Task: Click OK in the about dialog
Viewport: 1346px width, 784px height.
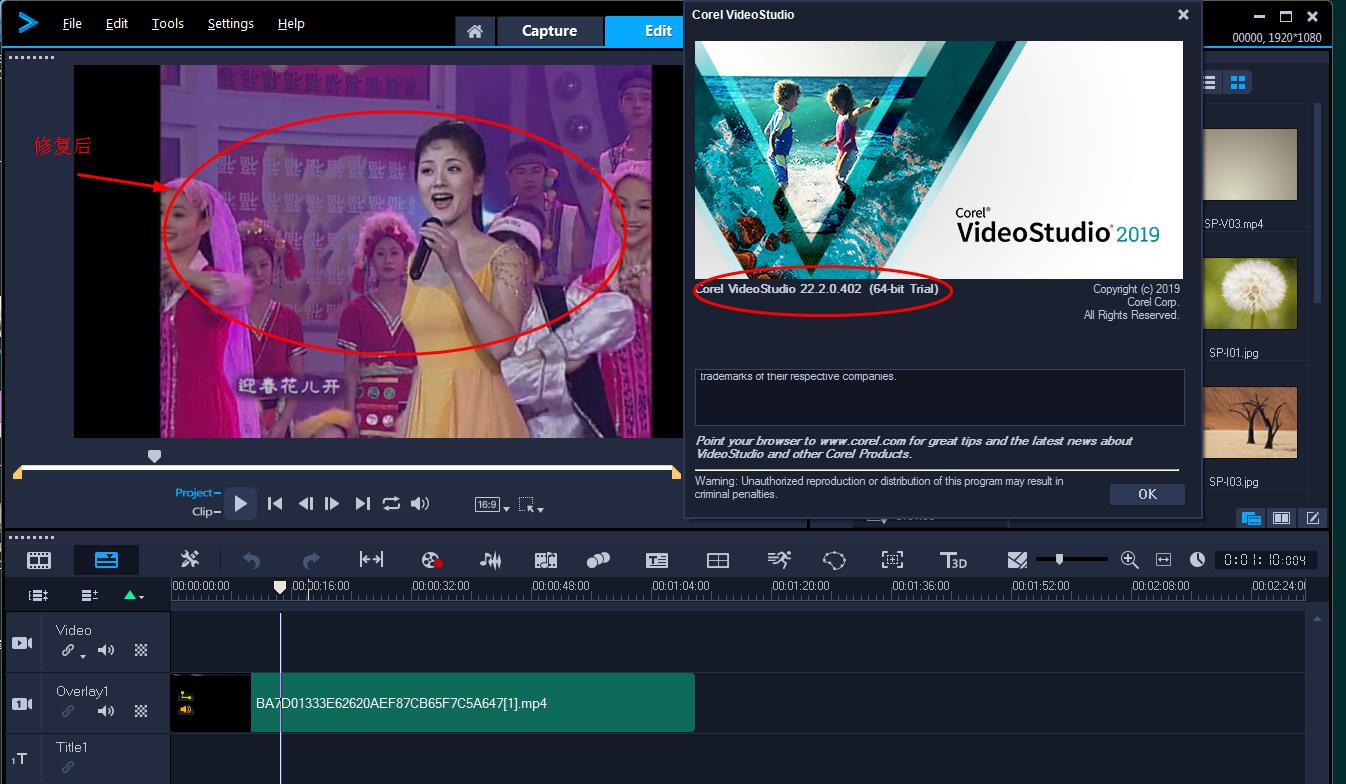Action: click(1147, 494)
